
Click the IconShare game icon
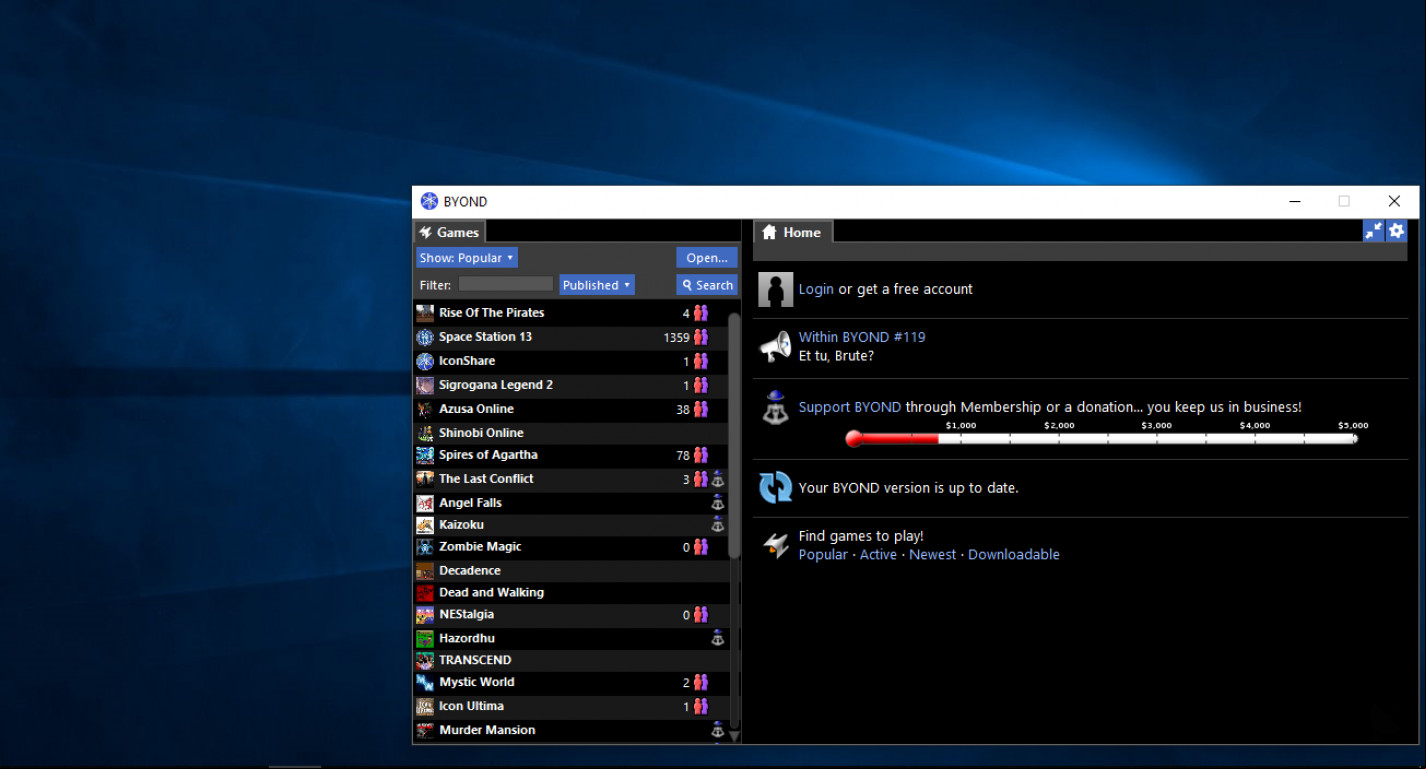click(425, 361)
